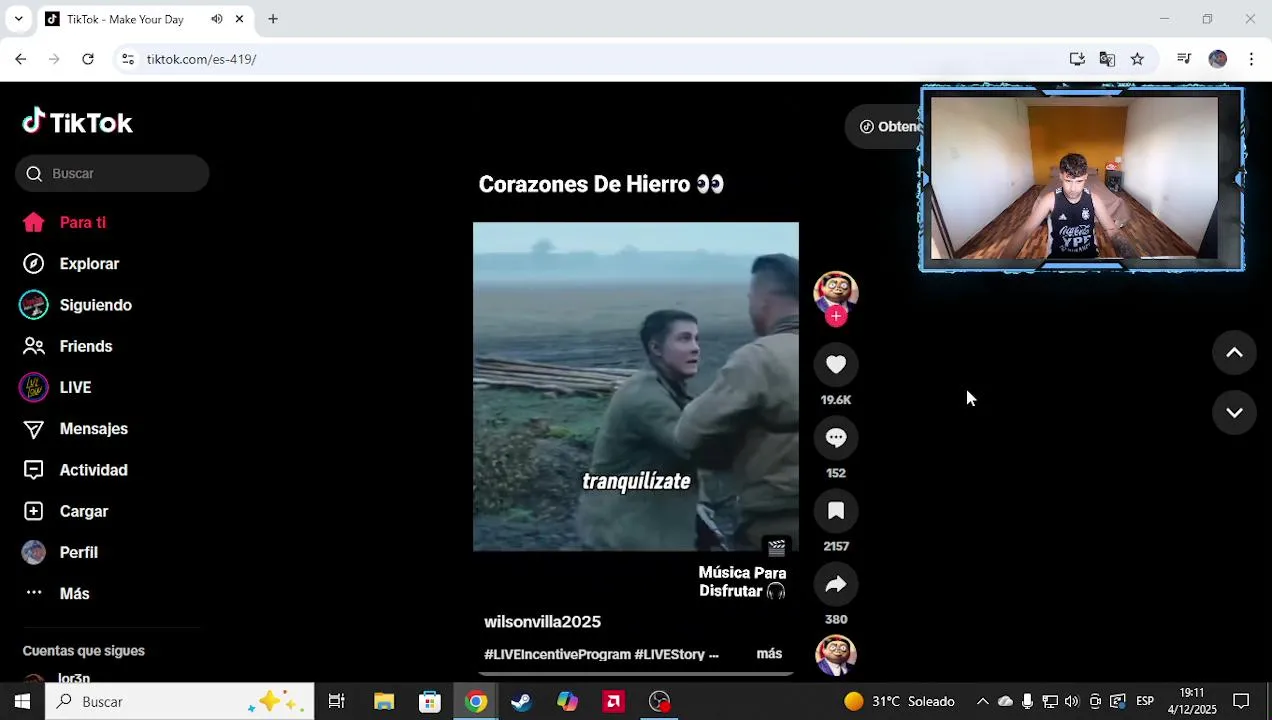The height and width of the screenshot is (720, 1272).
Task: Open volume control in tray
Action: pos(1072,702)
